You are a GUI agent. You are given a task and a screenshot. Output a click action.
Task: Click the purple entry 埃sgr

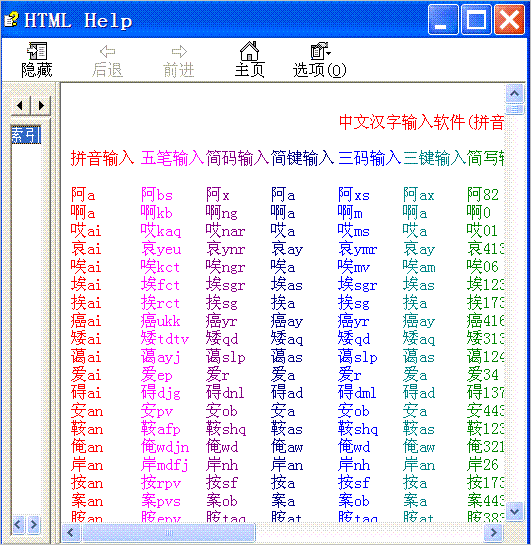[226, 285]
